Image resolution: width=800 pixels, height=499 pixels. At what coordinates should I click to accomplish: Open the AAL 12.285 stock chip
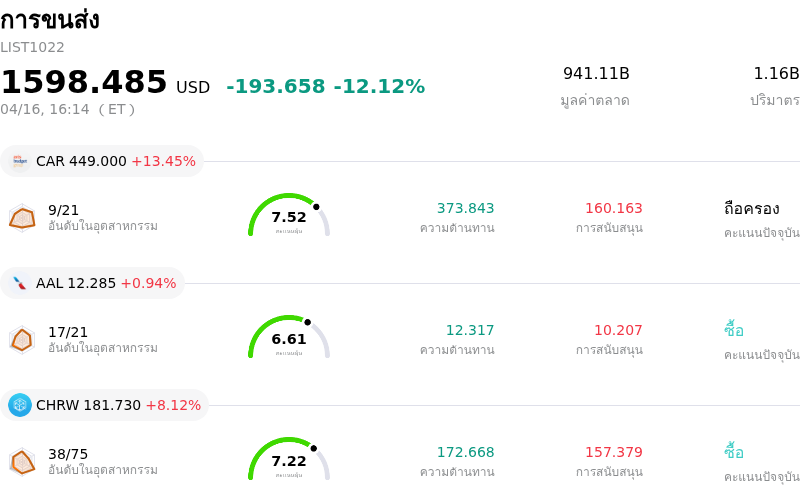(x=93, y=283)
